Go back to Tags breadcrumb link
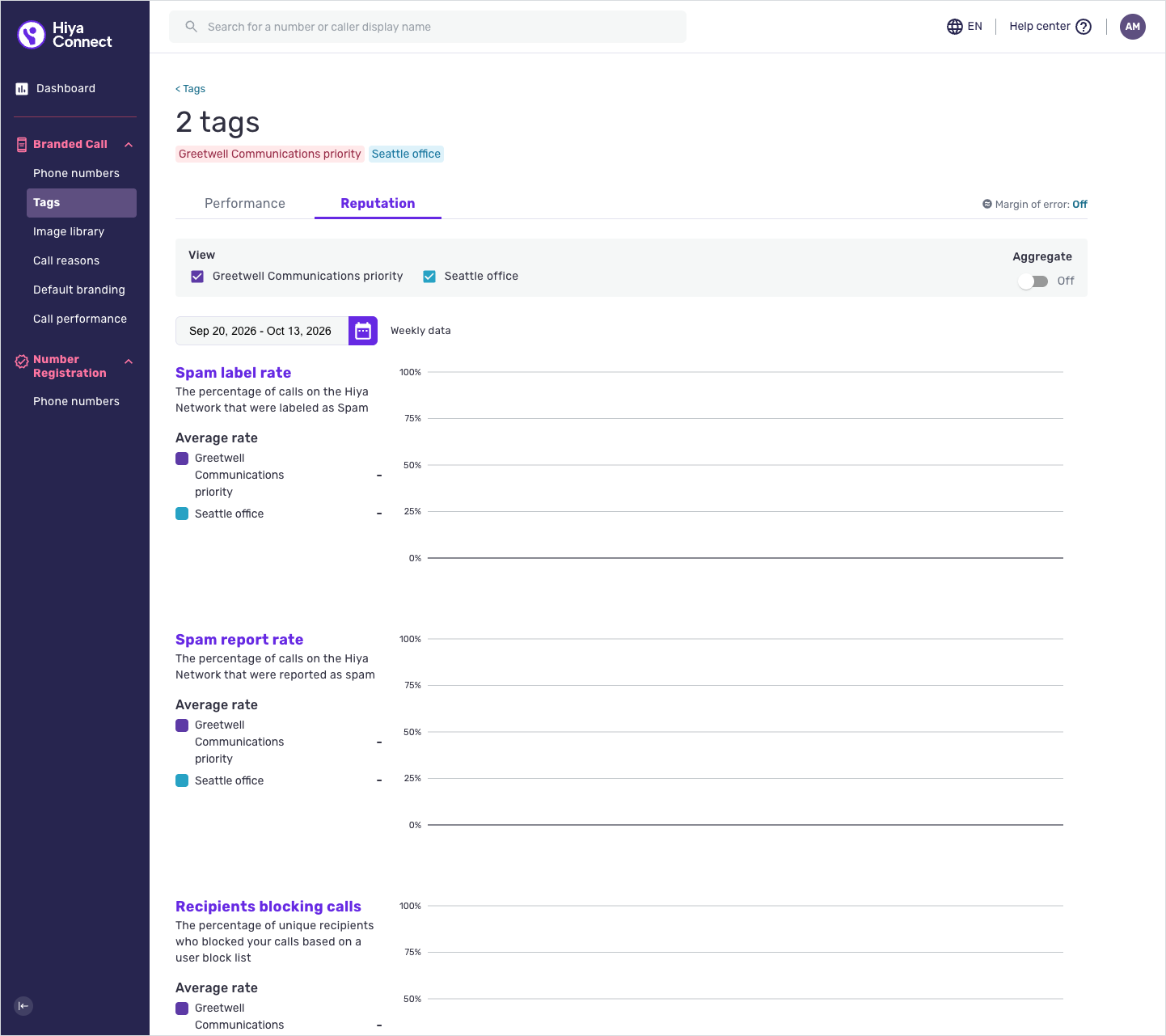1166x1036 pixels. [191, 89]
